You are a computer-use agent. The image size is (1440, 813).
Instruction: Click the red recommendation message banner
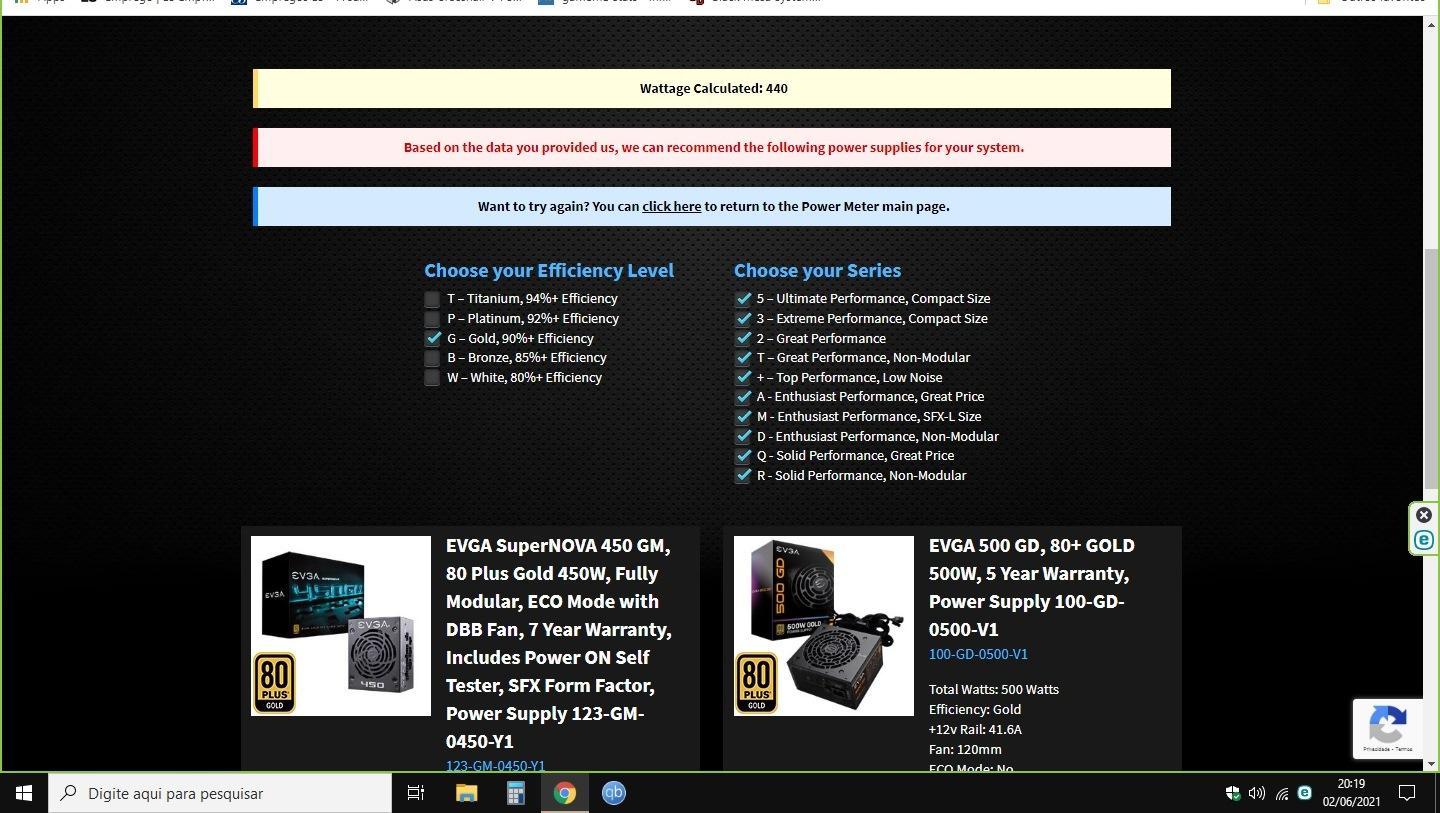coord(712,147)
